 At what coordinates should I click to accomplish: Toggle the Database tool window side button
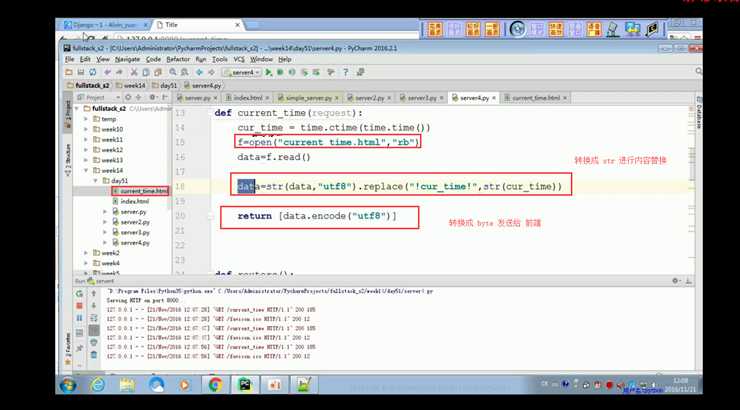pyautogui.click(x=698, y=112)
